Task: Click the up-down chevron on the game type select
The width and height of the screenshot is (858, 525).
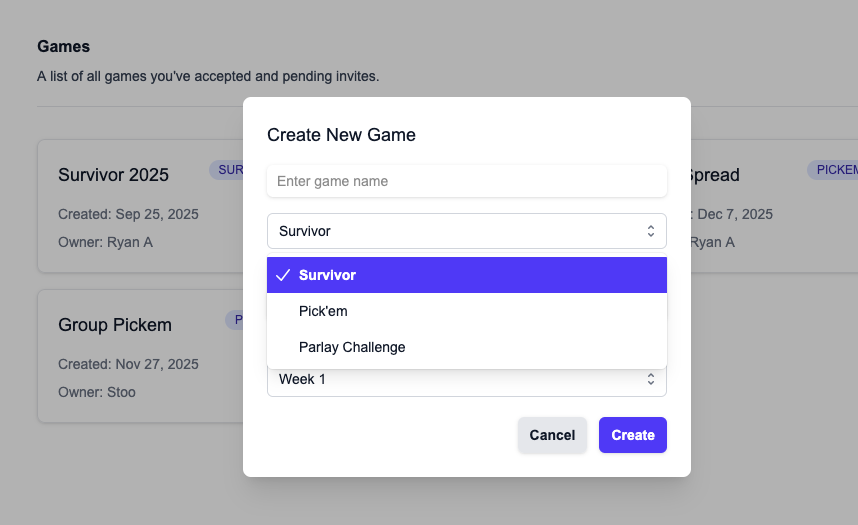Action: click(650, 231)
